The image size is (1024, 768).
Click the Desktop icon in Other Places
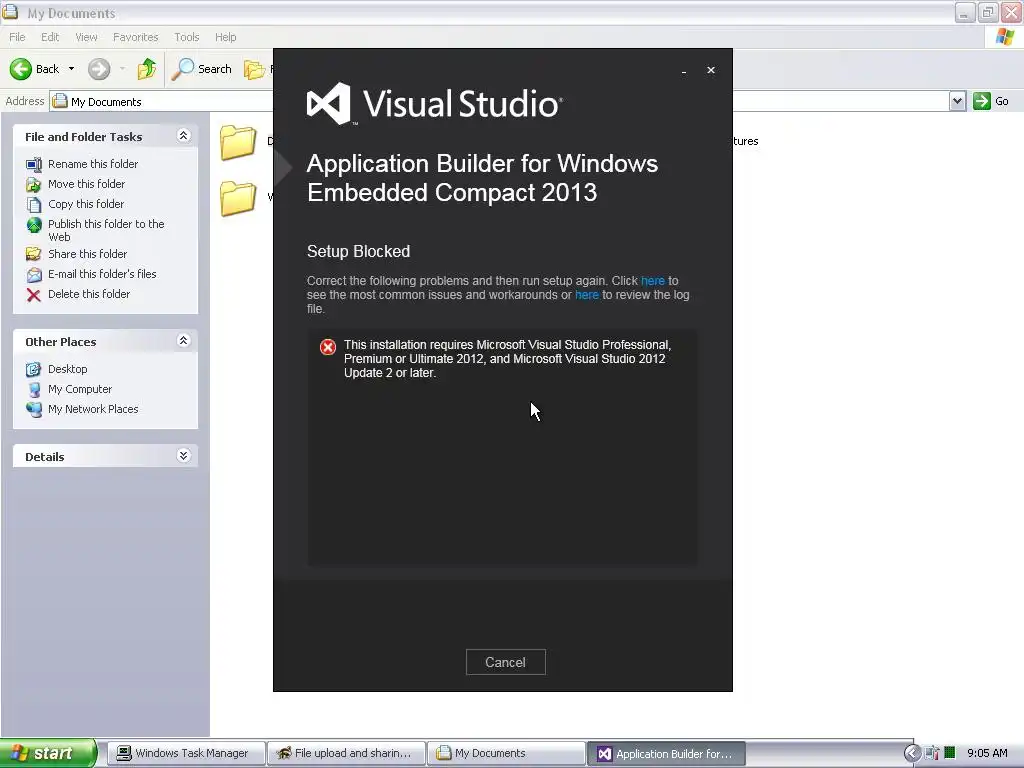pyautogui.click(x=34, y=370)
